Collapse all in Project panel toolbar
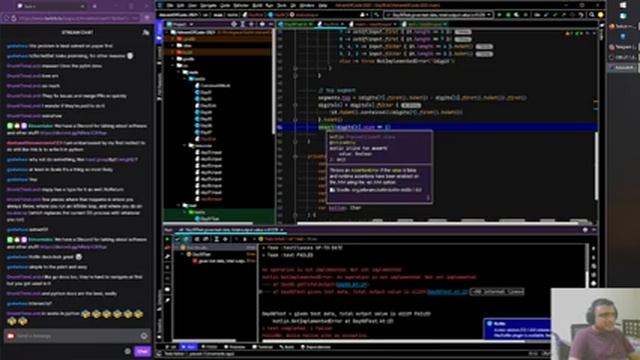Viewport: 640px width, 360px height. [252, 24]
